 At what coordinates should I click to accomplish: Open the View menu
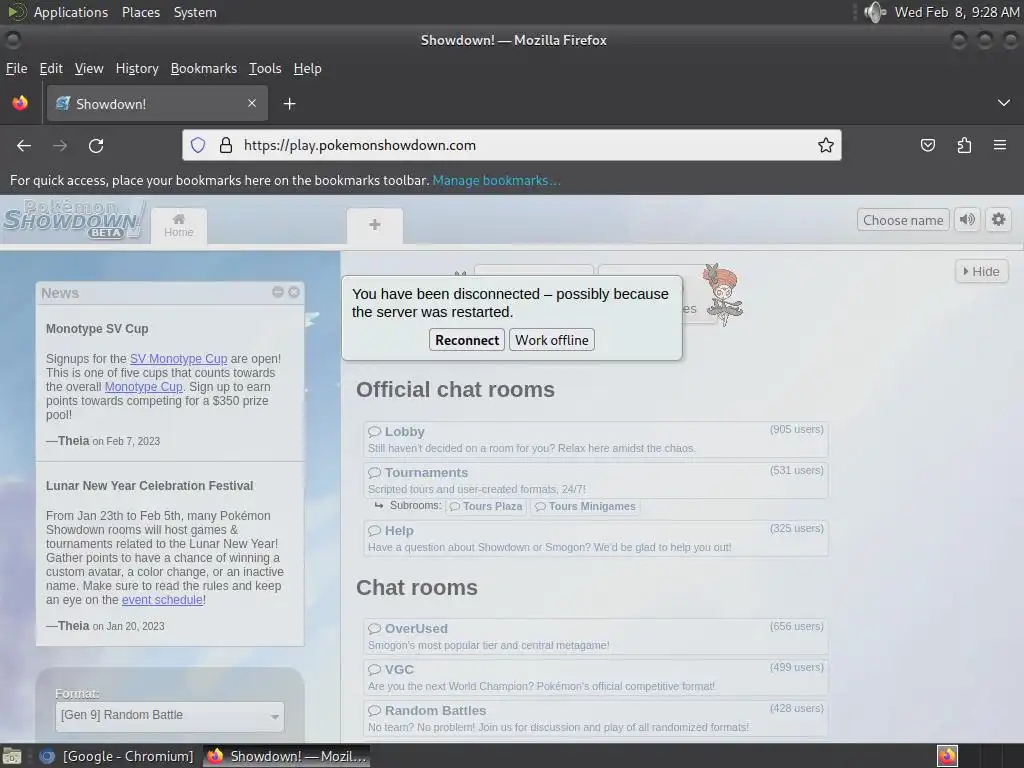click(x=89, y=68)
